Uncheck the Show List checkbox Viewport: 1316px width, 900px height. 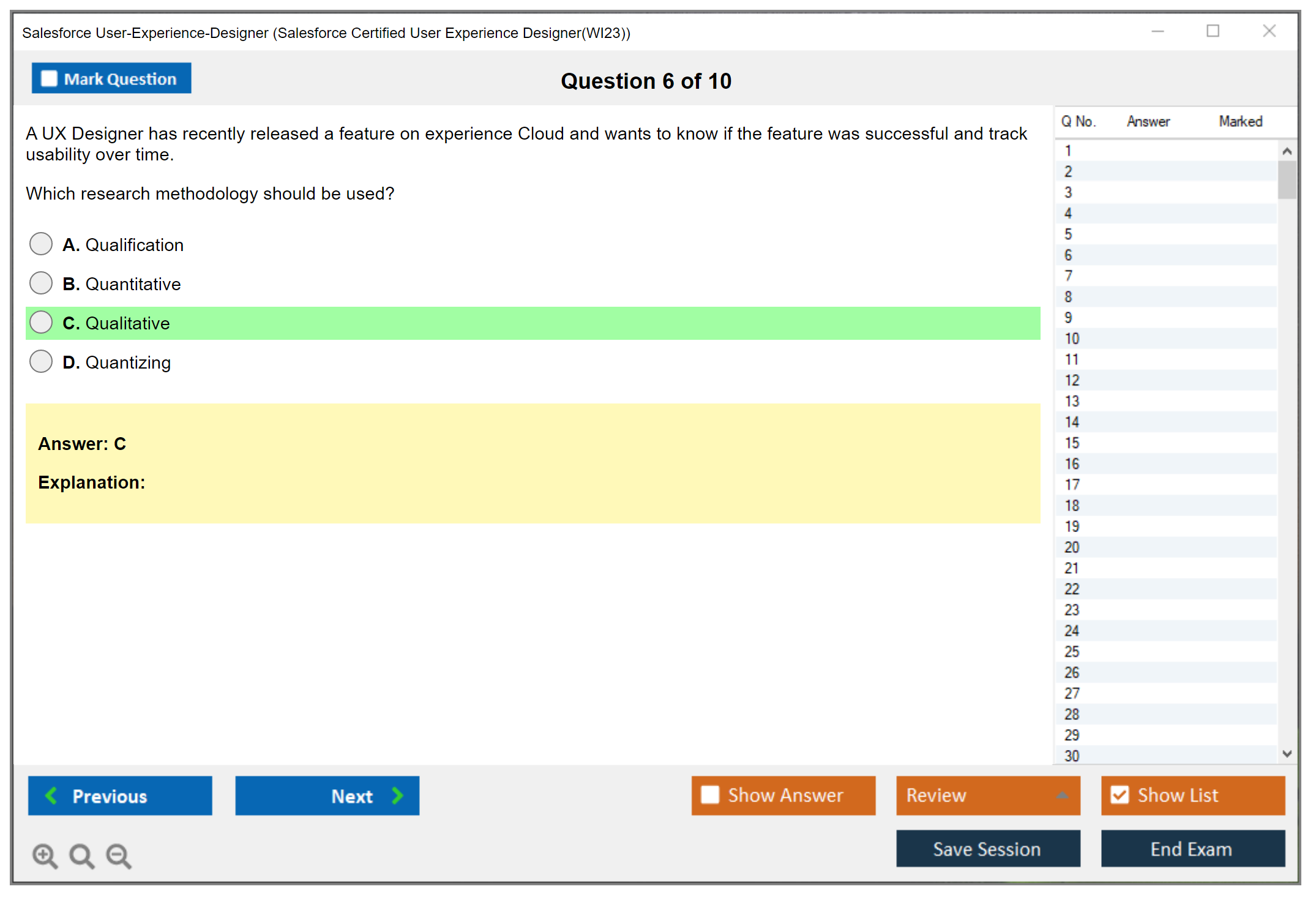[x=1120, y=795]
